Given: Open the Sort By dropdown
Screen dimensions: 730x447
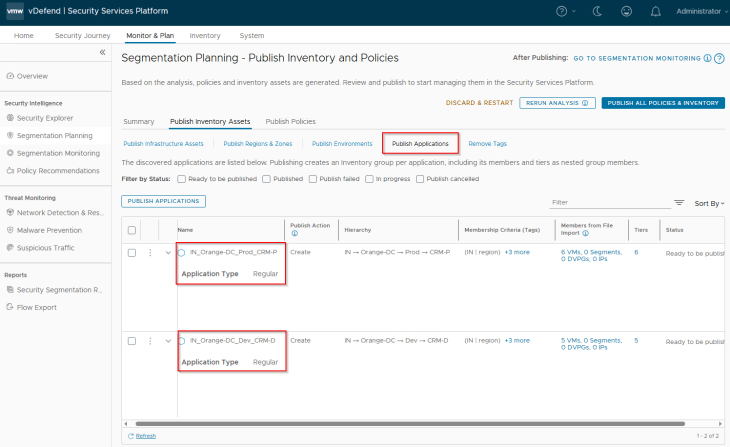Looking at the screenshot, I should (708, 202).
